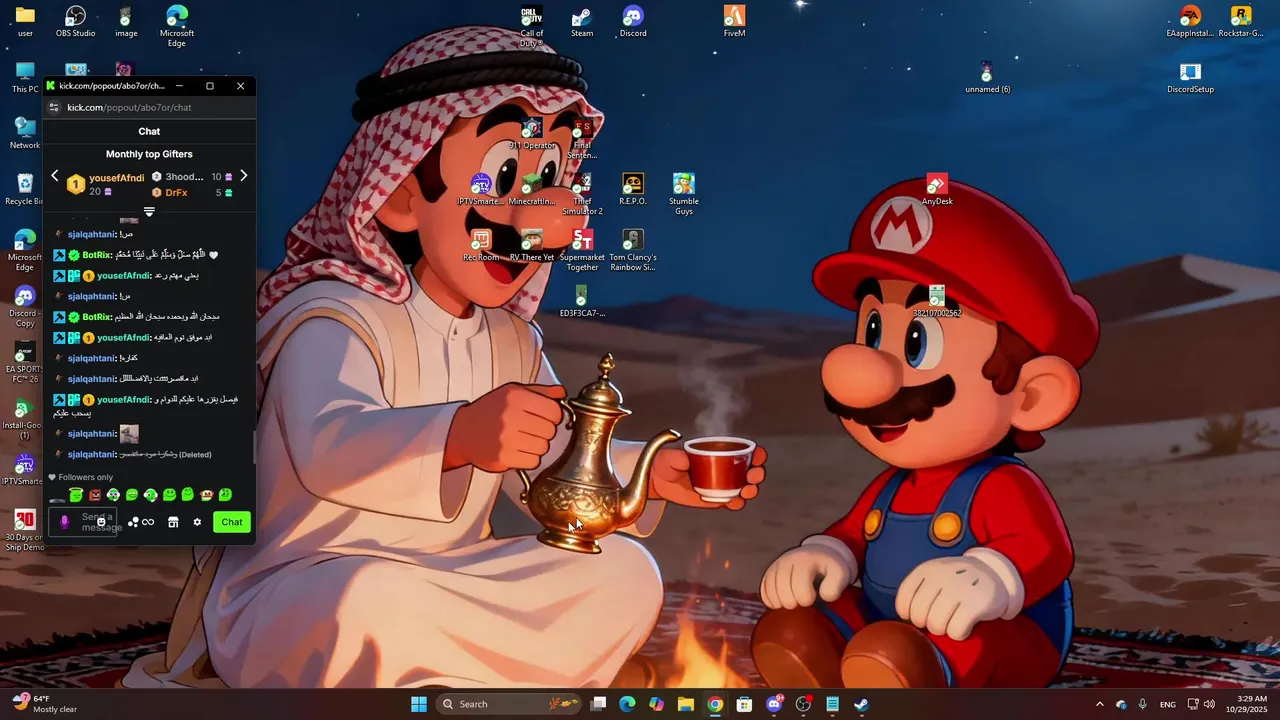
Task: Open Steam from the taskbar
Action: 861,704
